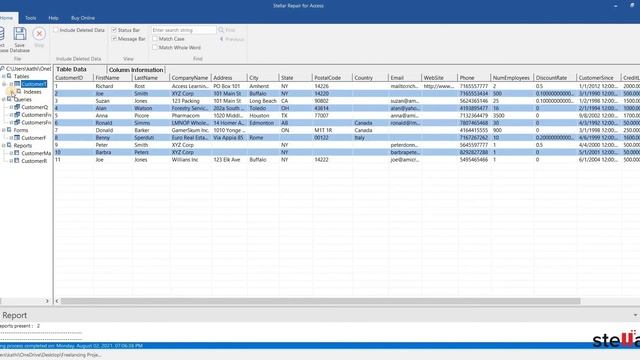Open the Tools ribbon tab

point(31,18)
